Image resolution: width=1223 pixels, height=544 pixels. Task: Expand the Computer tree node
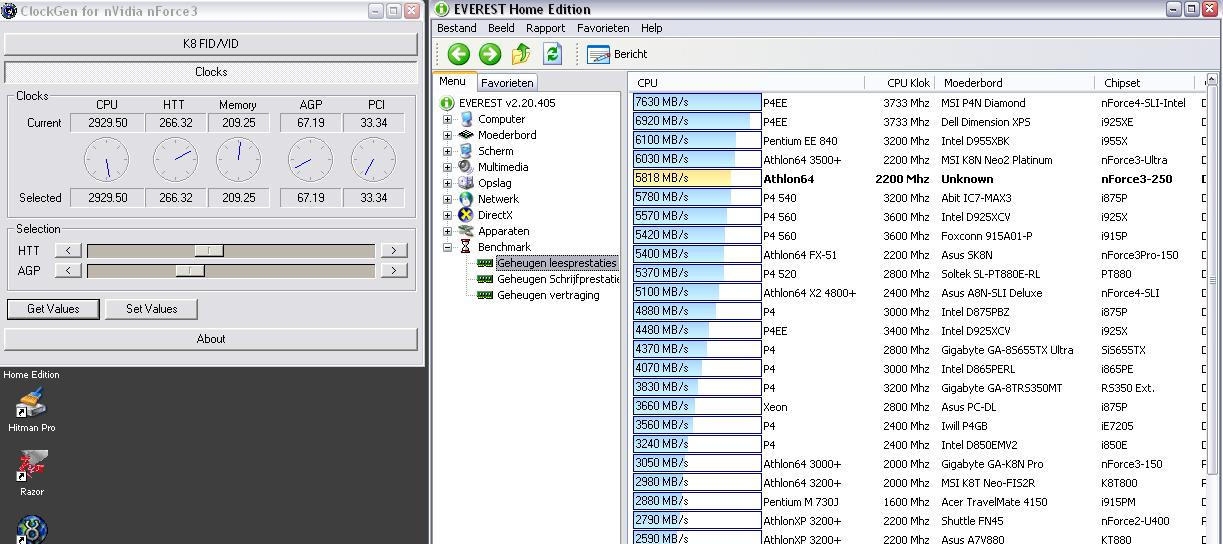448,119
